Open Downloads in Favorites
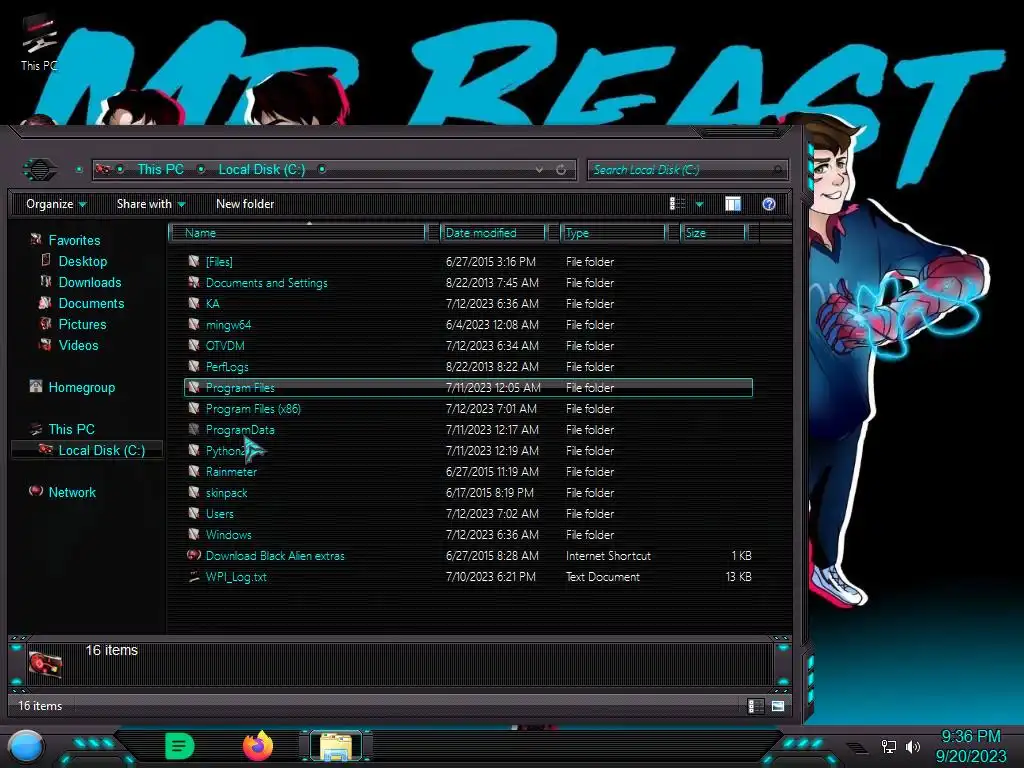The height and width of the screenshot is (768, 1024). point(90,282)
